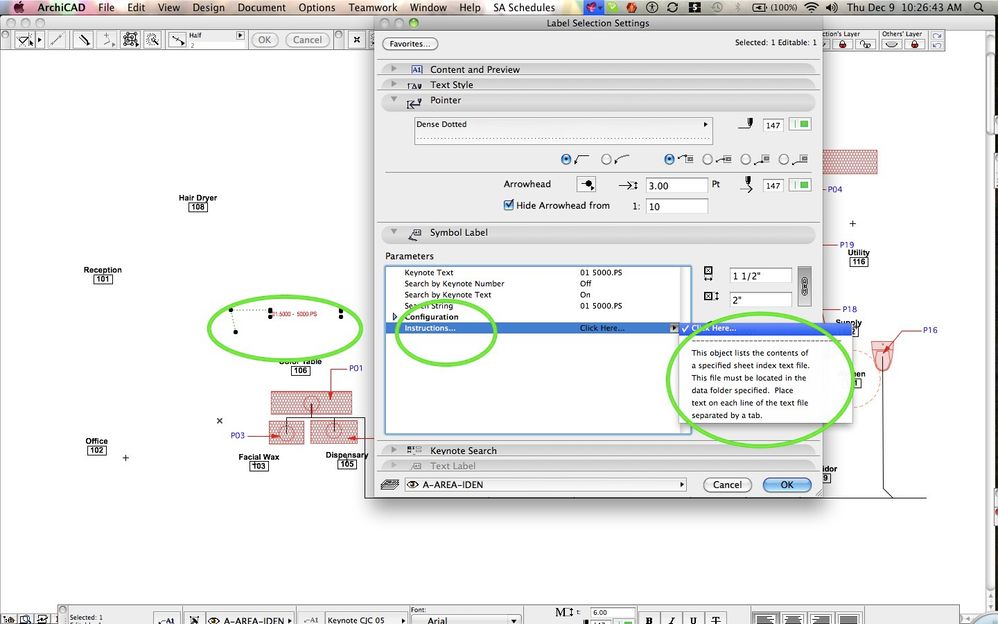Click the Half geometry method icon
The height and width of the screenshot is (624, 998).
point(178,40)
